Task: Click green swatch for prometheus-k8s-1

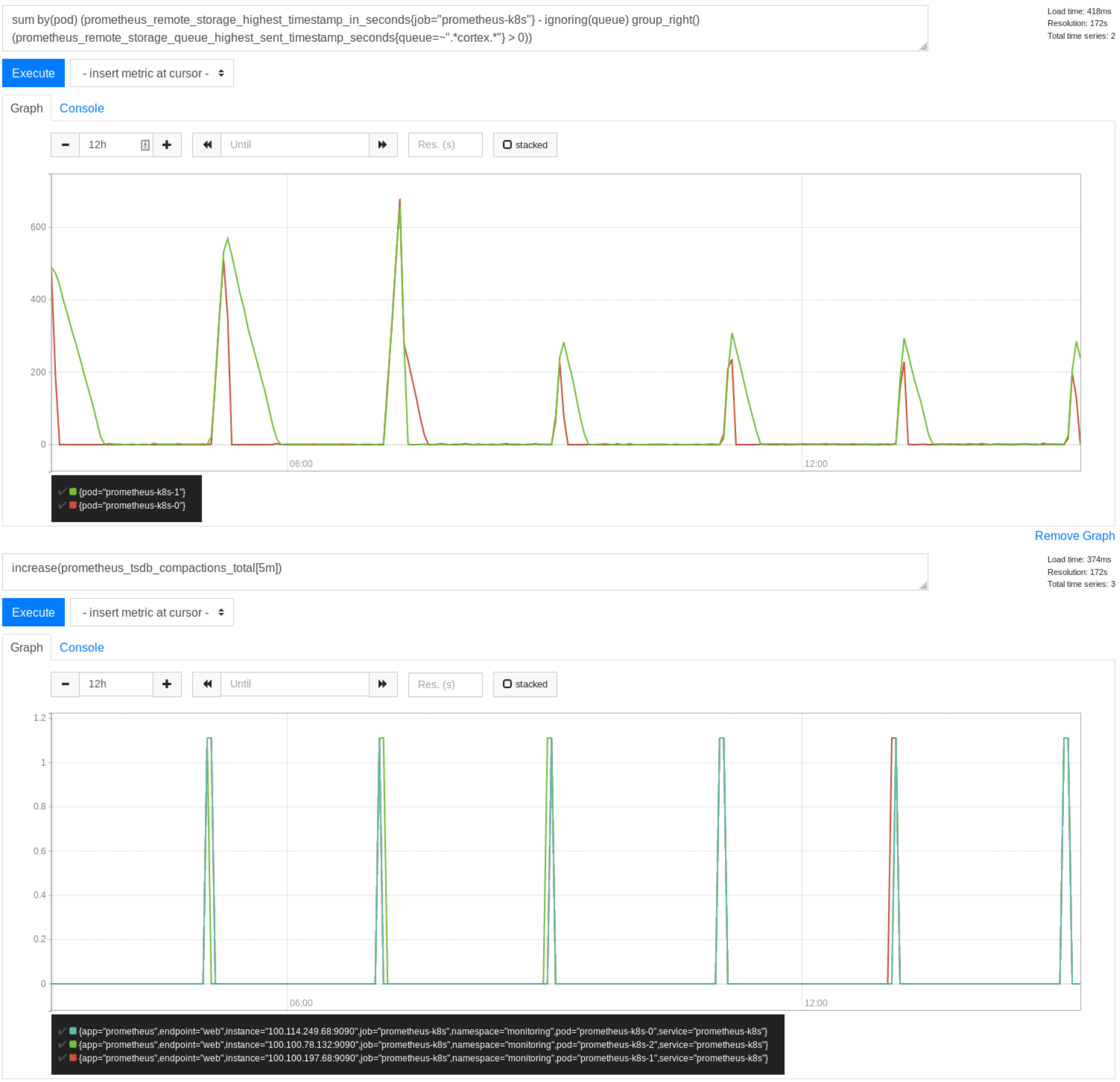Action: 73,492
